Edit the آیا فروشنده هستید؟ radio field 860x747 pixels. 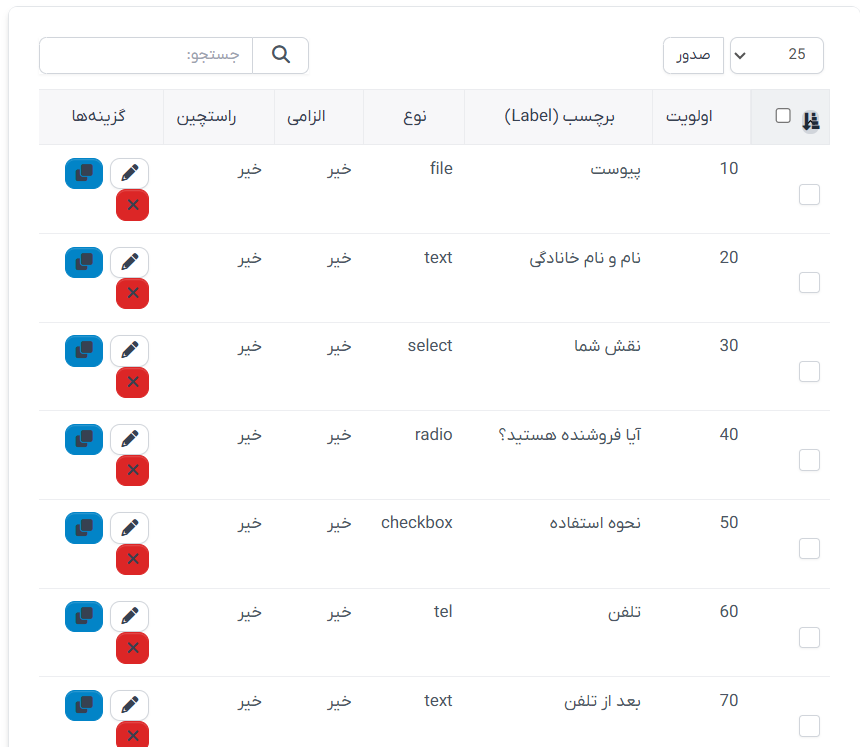coord(129,439)
